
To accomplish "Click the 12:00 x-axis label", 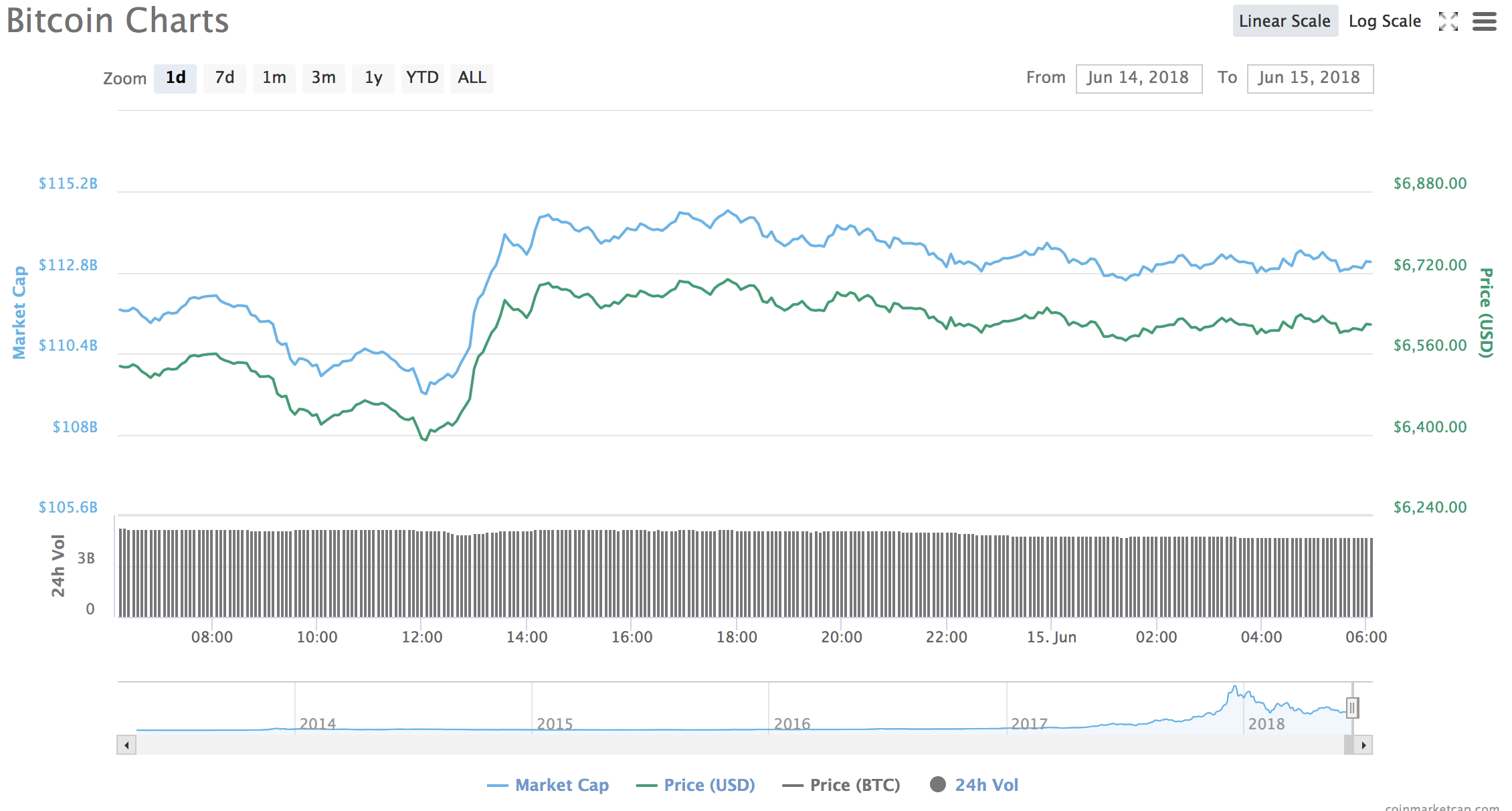I will pyautogui.click(x=422, y=637).
